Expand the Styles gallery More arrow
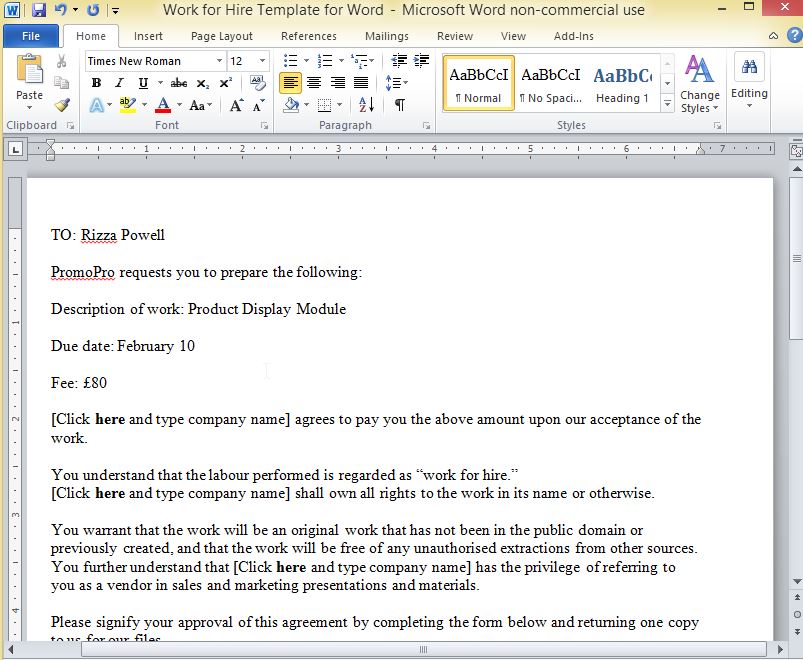803x660 pixels. tap(667, 102)
